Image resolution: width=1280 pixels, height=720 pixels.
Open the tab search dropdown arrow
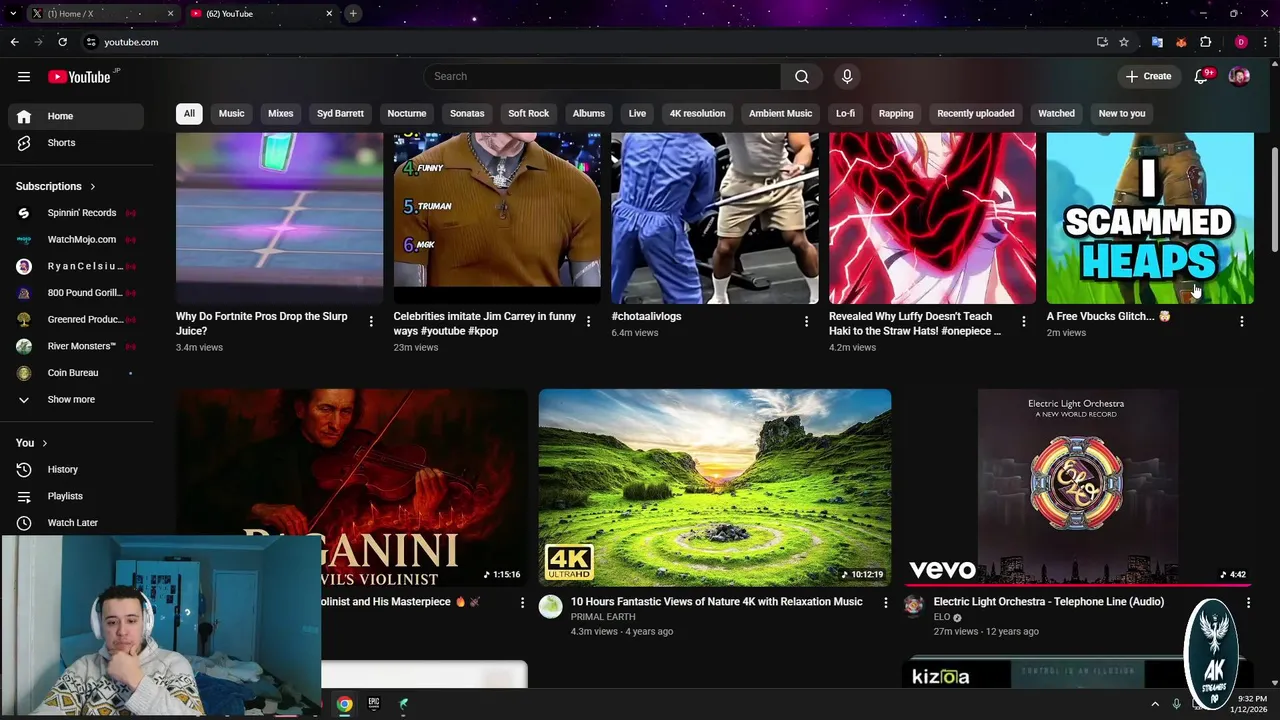(x=13, y=14)
